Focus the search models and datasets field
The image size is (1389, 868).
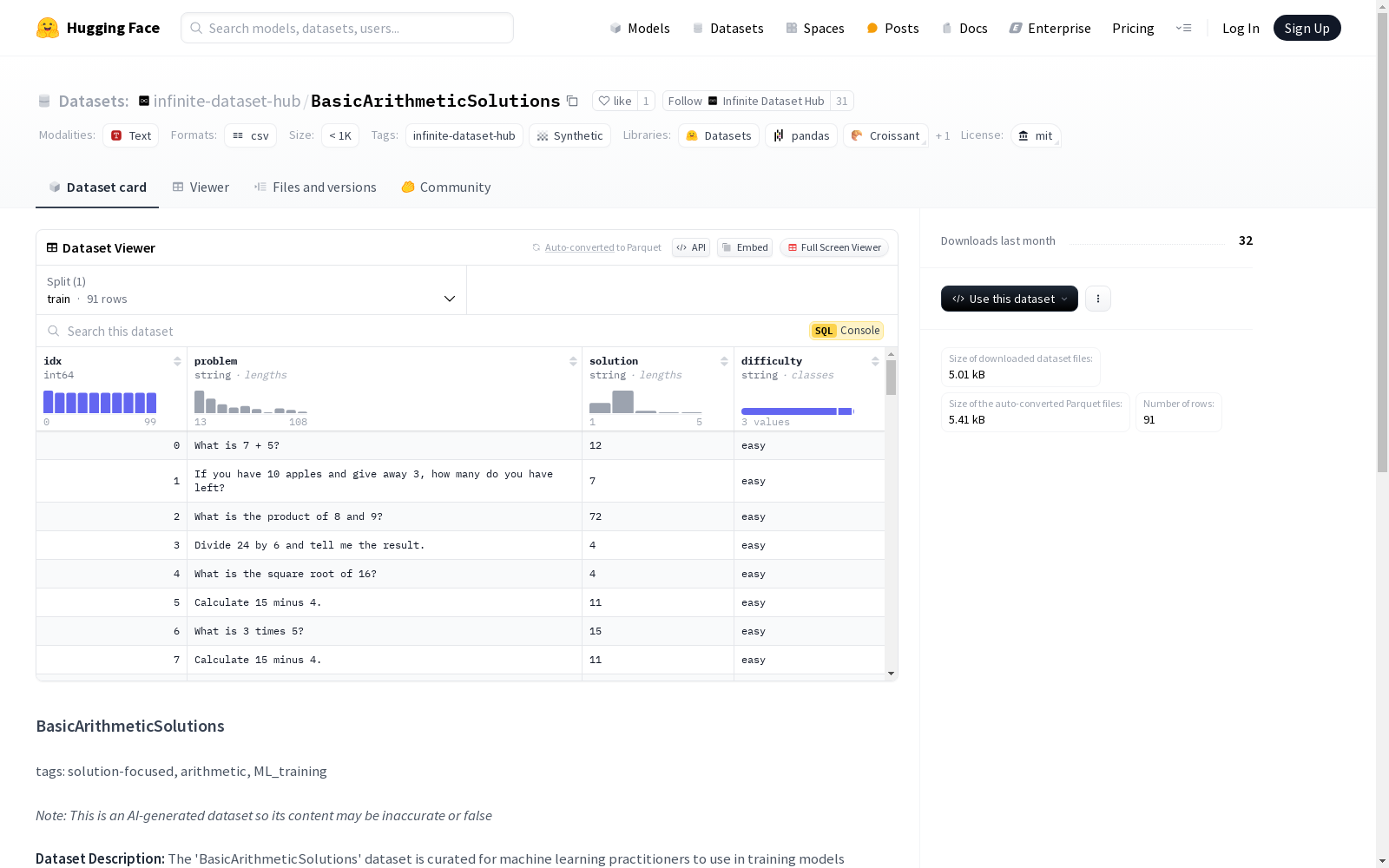coord(347,28)
